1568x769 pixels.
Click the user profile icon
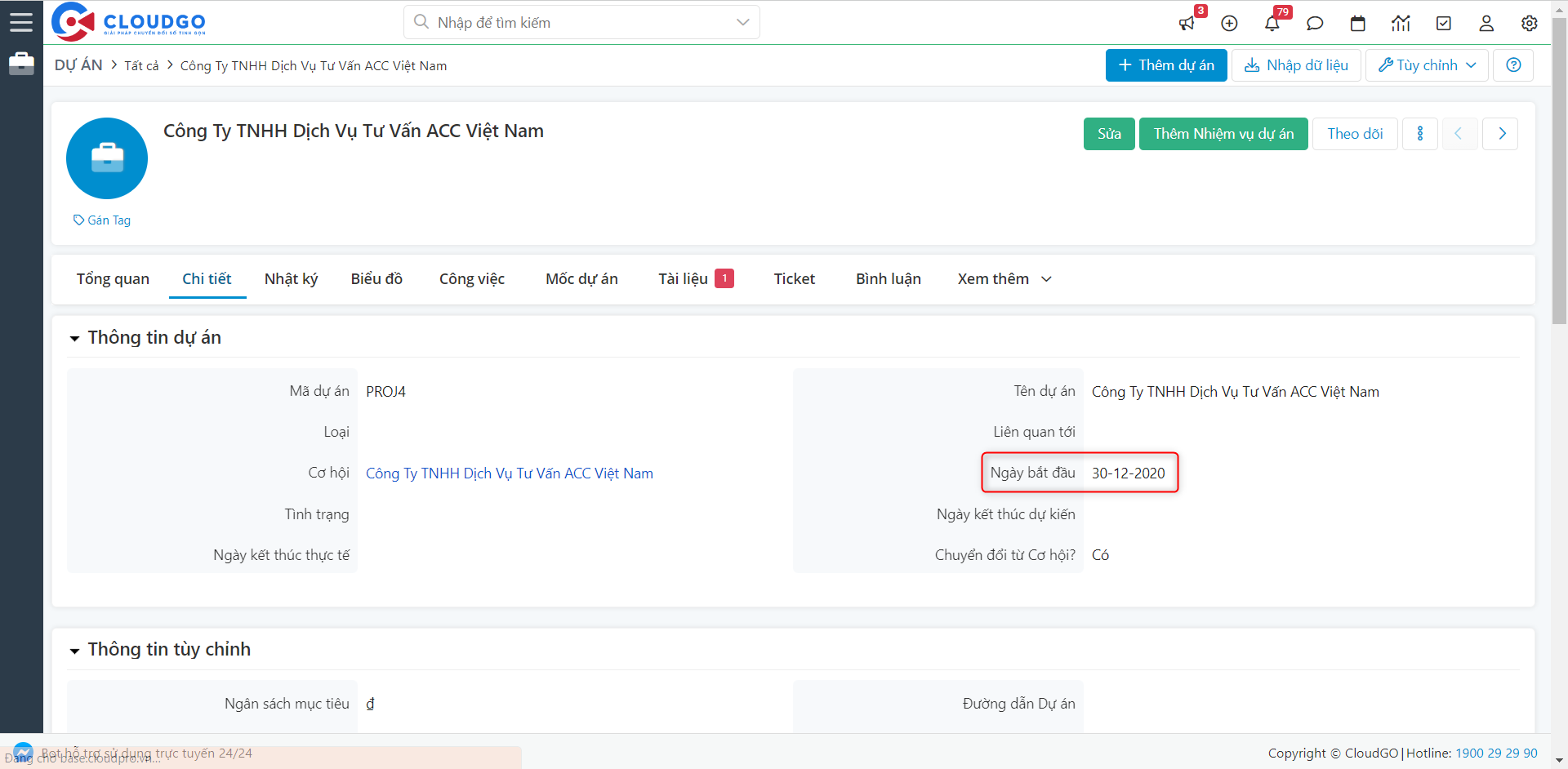[1486, 24]
